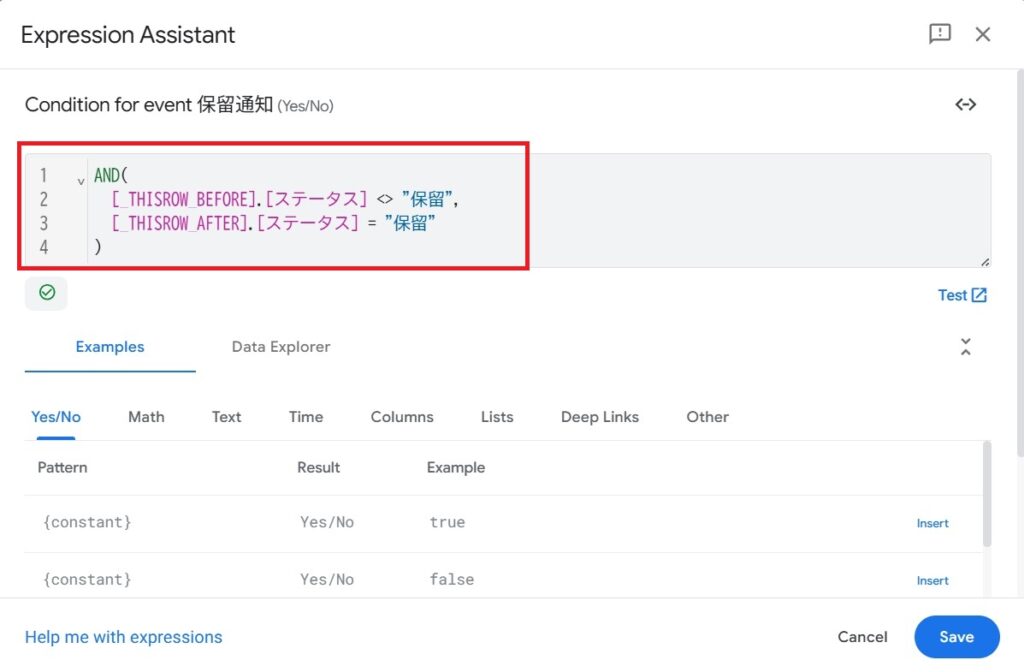Click the green expression valid checkmark icon
This screenshot has width=1024, height=672.
[46, 293]
